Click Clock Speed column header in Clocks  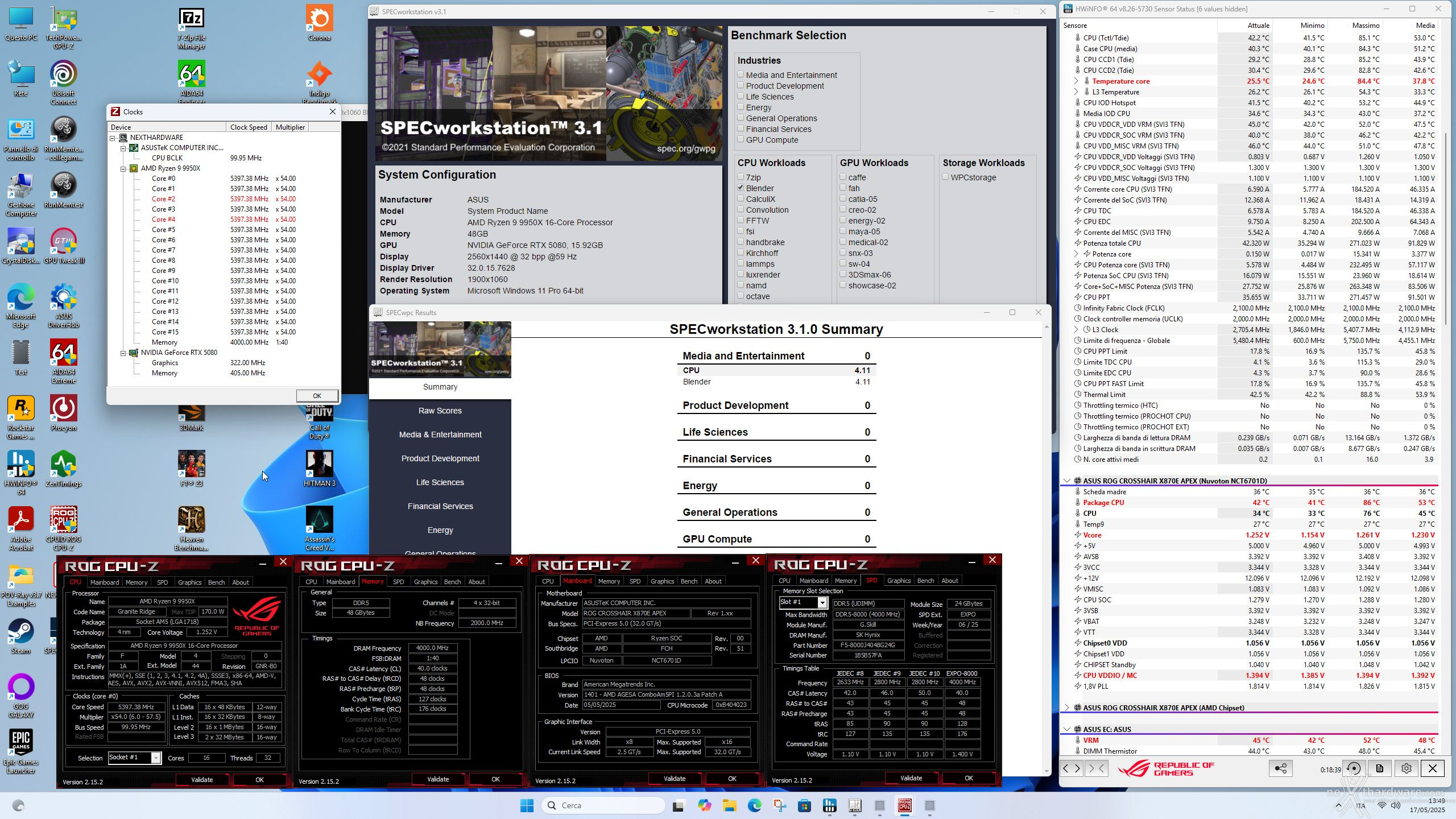click(249, 127)
